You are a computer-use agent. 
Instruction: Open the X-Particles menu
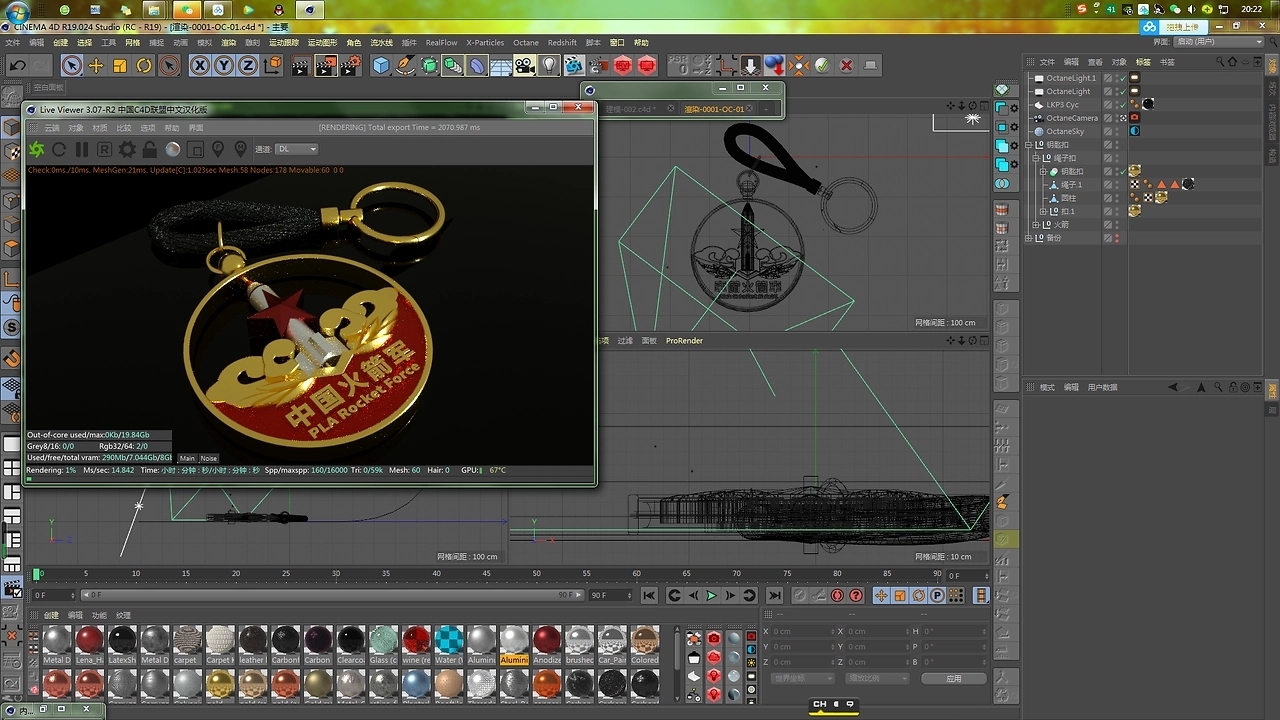pos(485,43)
